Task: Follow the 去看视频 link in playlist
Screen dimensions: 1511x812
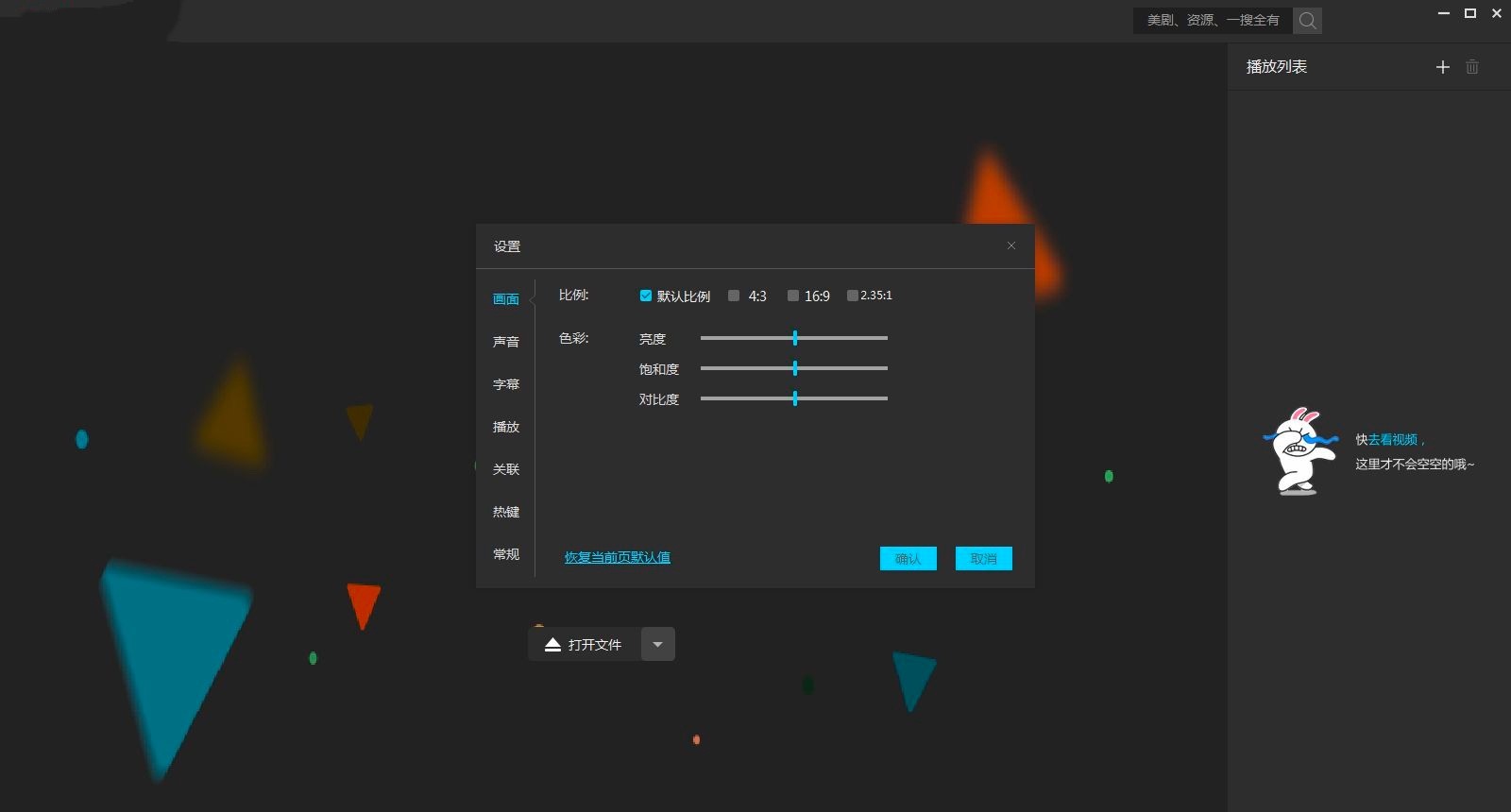Action: pos(1393,440)
